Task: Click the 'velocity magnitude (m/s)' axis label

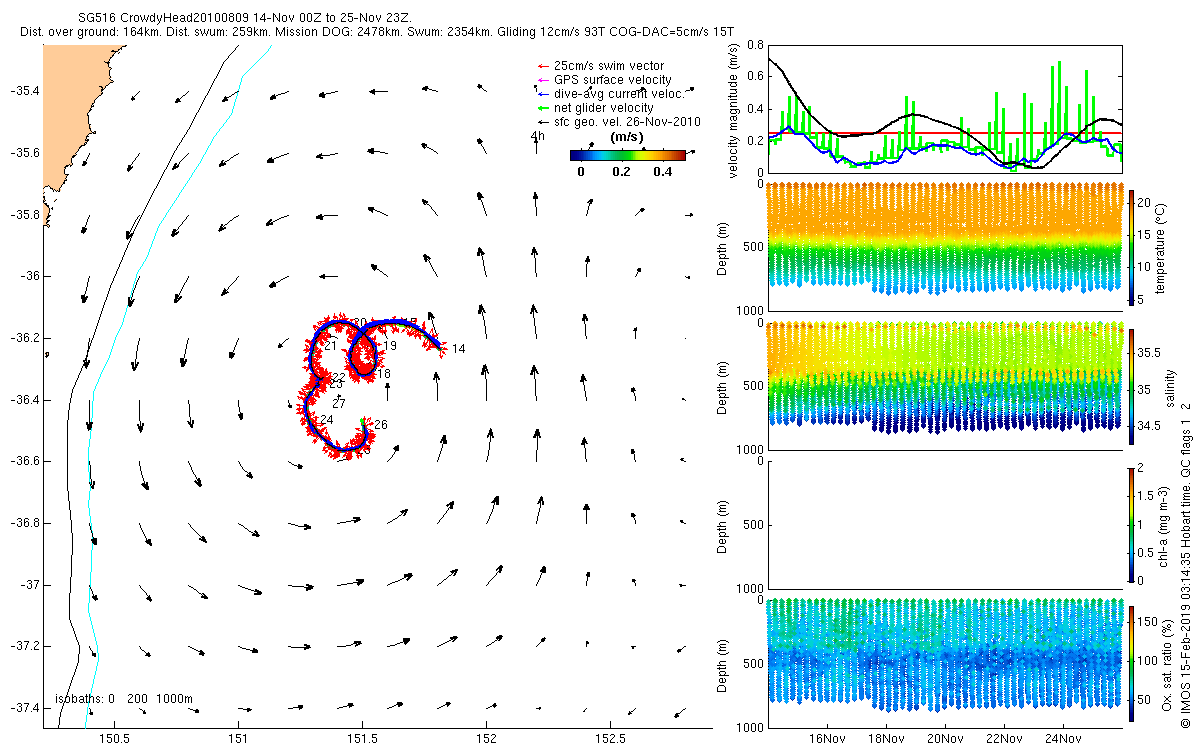Action: pyautogui.click(x=736, y=111)
